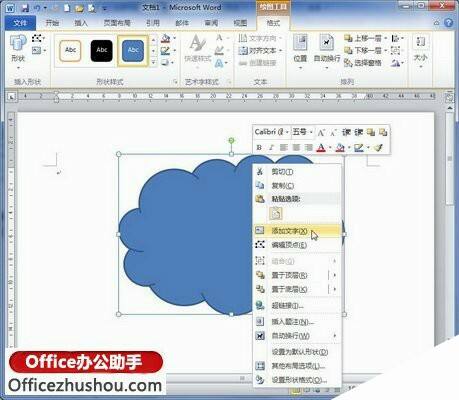Switch to the 审阅 tab
Screen dimensions: 459x400
[x=211, y=23]
